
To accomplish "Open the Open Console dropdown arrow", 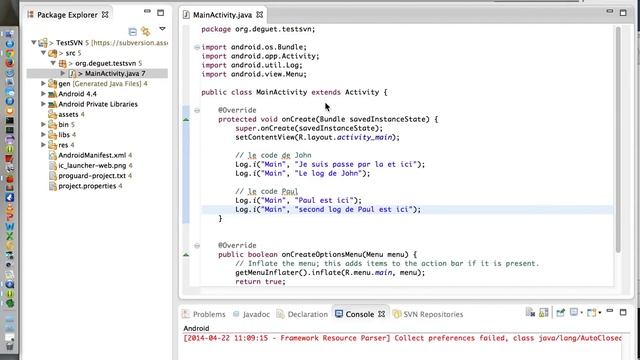I will click(x=600, y=313).
